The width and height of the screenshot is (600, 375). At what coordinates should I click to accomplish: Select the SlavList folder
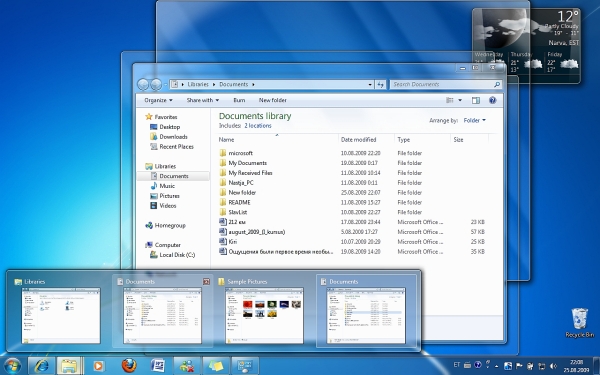[x=238, y=212]
